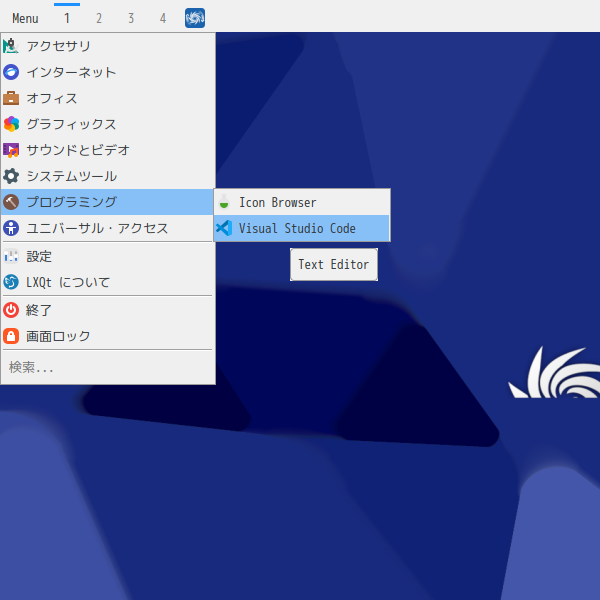The image size is (600, 600).
Task: Click the LXQt について logo icon
Action: click(11, 282)
